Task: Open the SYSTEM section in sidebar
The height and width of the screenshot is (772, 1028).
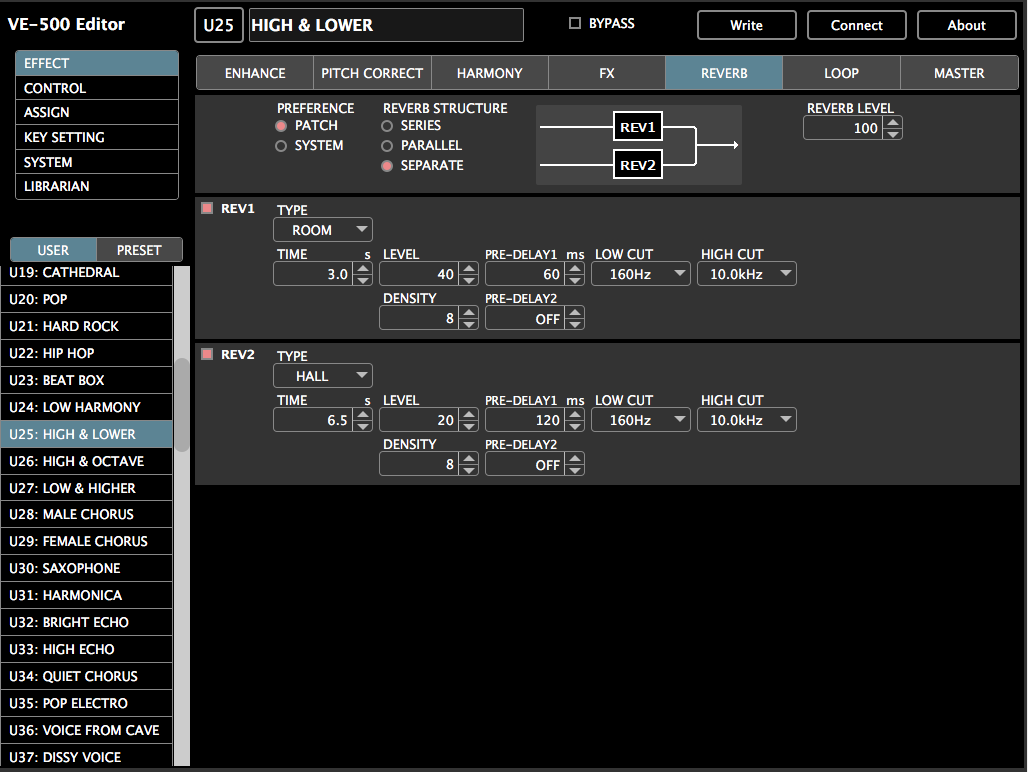Action: coord(97,162)
